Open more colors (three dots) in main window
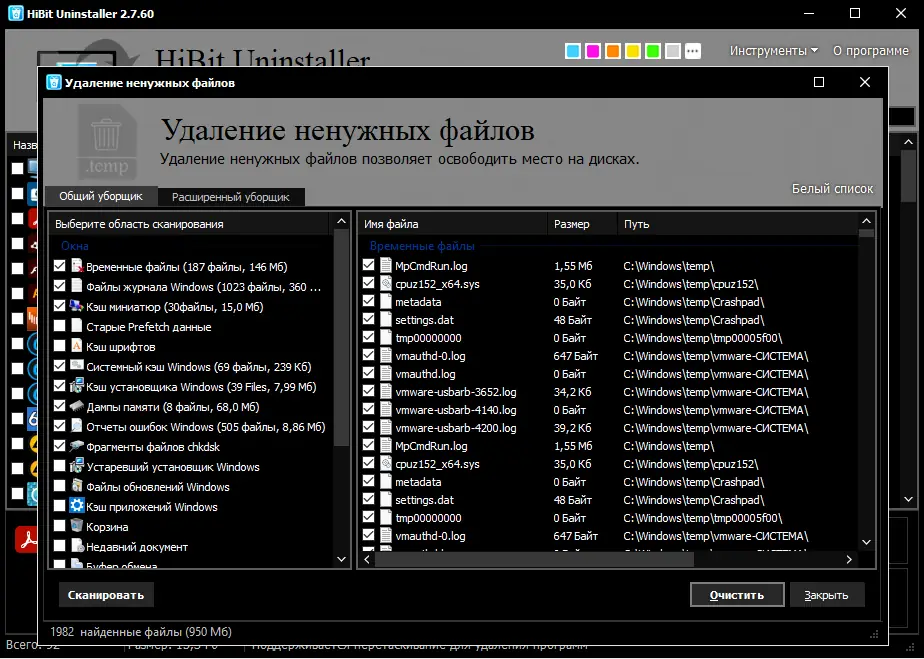Viewport: 924px width, 659px height. coord(693,51)
